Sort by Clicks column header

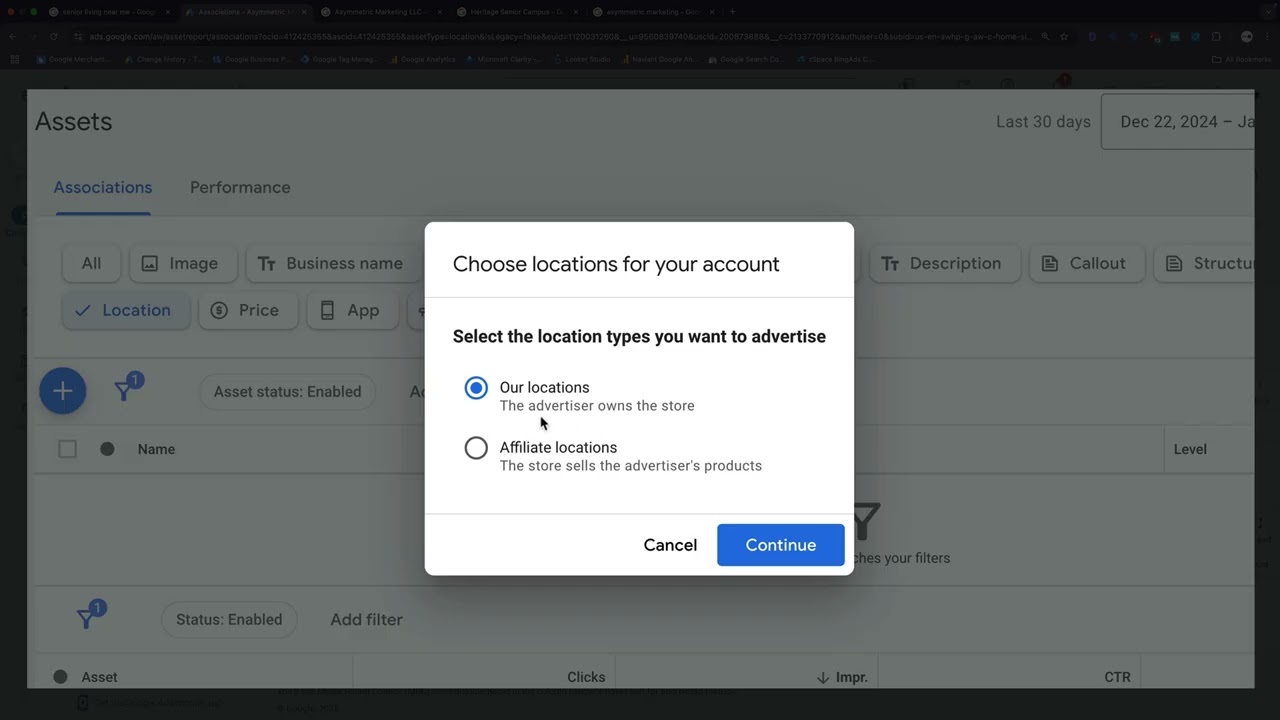tap(586, 677)
